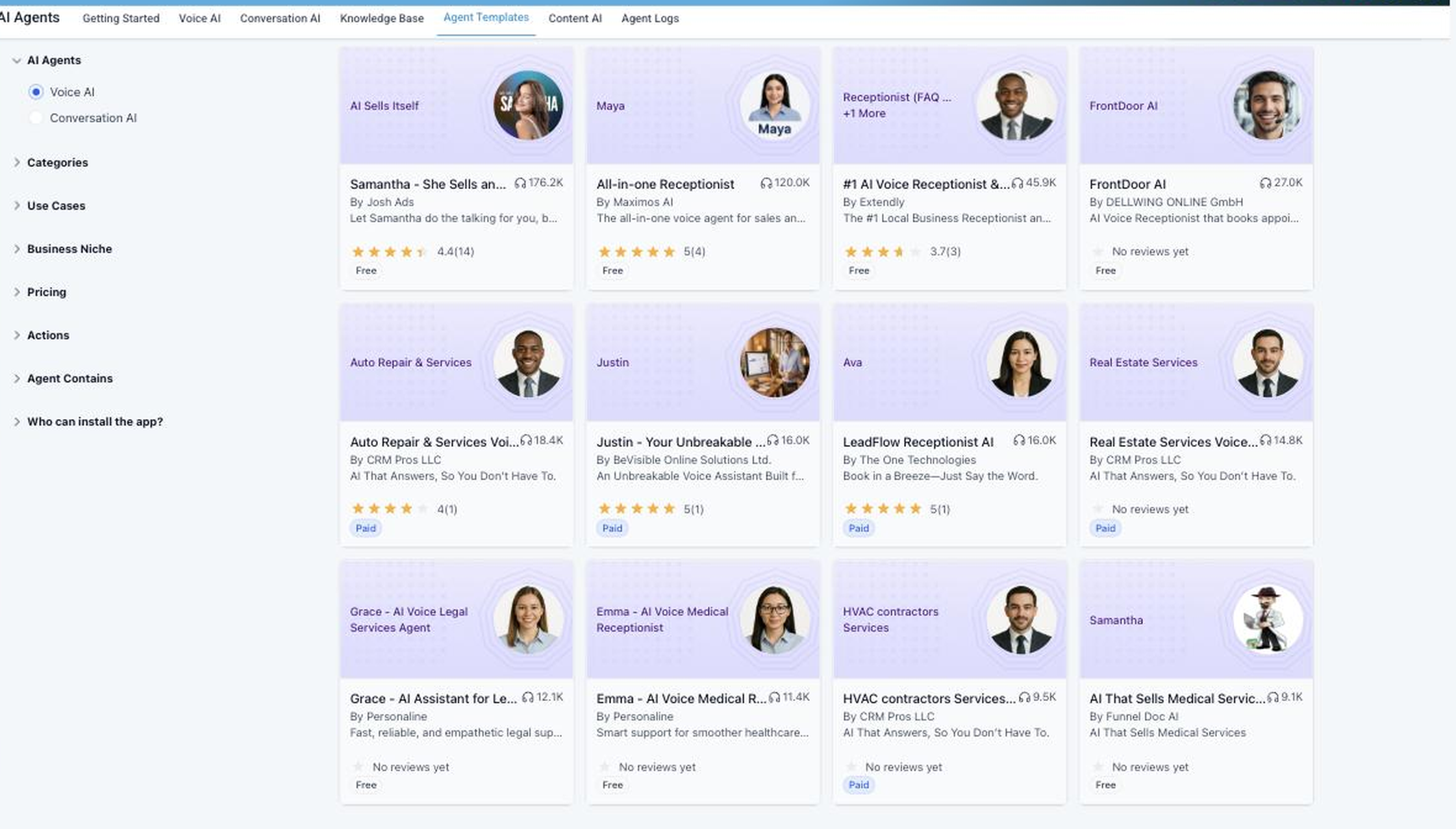Click the Justin agent avatar image
This screenshot has height=829, width=1456.
click(x=774, y=363)
